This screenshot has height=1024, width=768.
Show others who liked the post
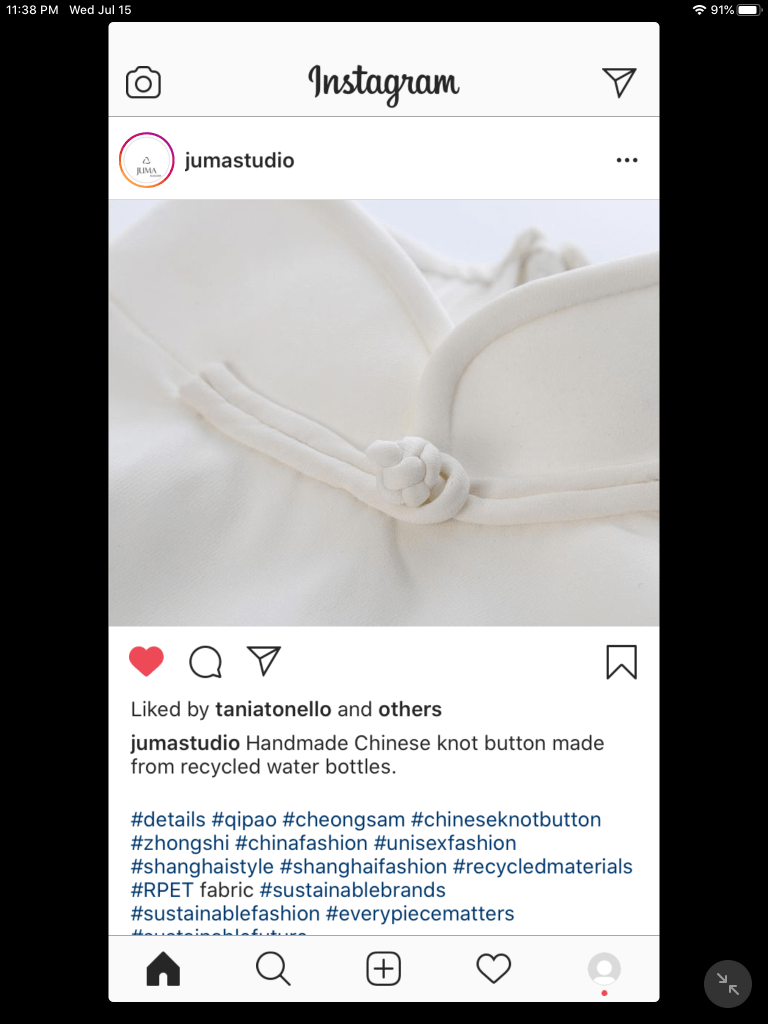point(410,709)
